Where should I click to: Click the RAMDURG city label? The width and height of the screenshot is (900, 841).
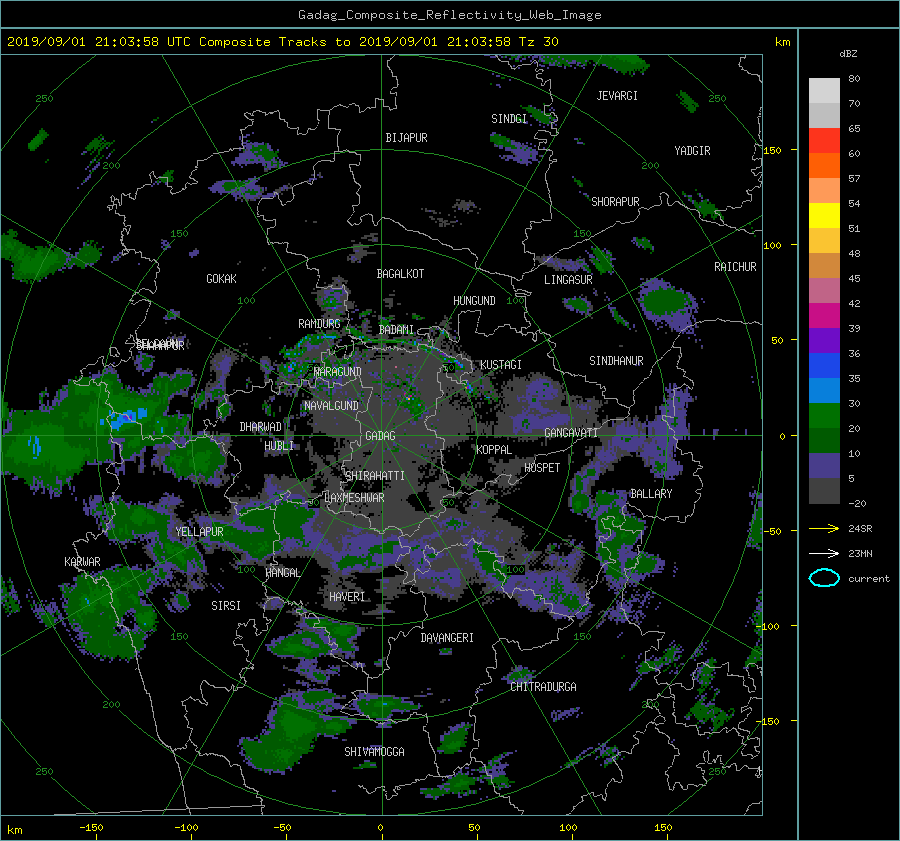pyautogui.click(x=319, y=324)
